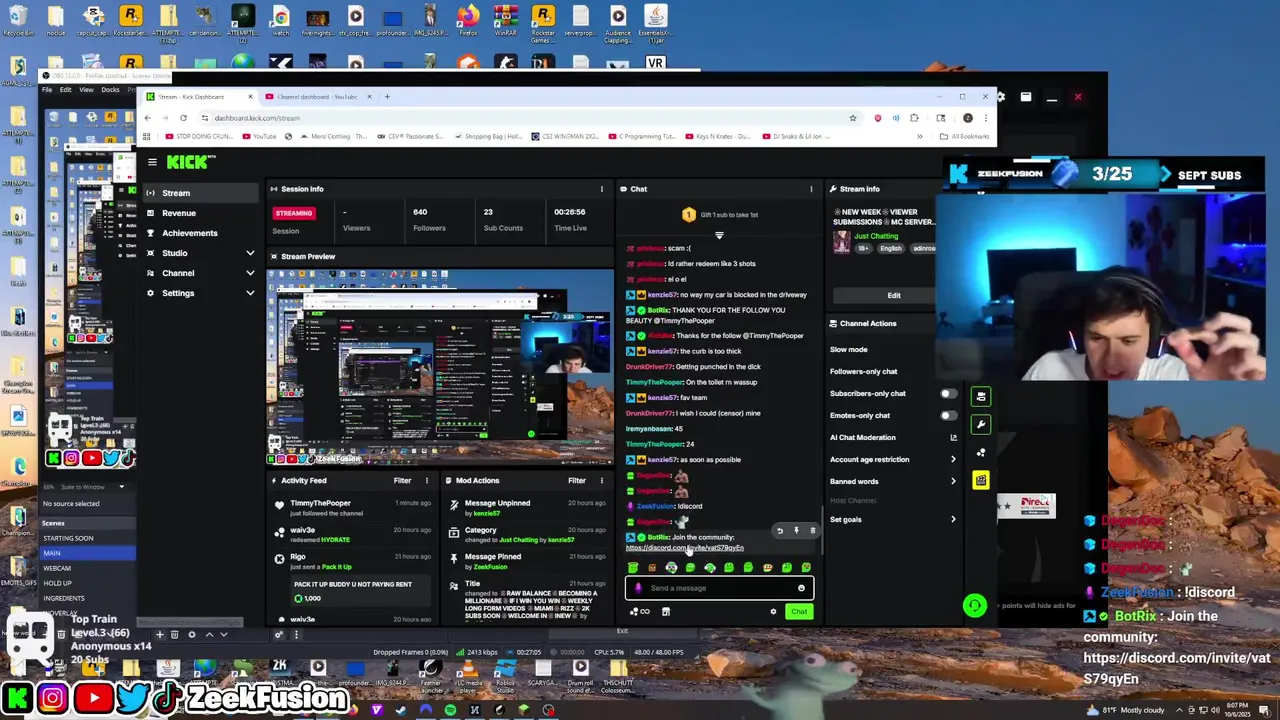Click the green screen-layout icon in side strip

click(981, 397)
